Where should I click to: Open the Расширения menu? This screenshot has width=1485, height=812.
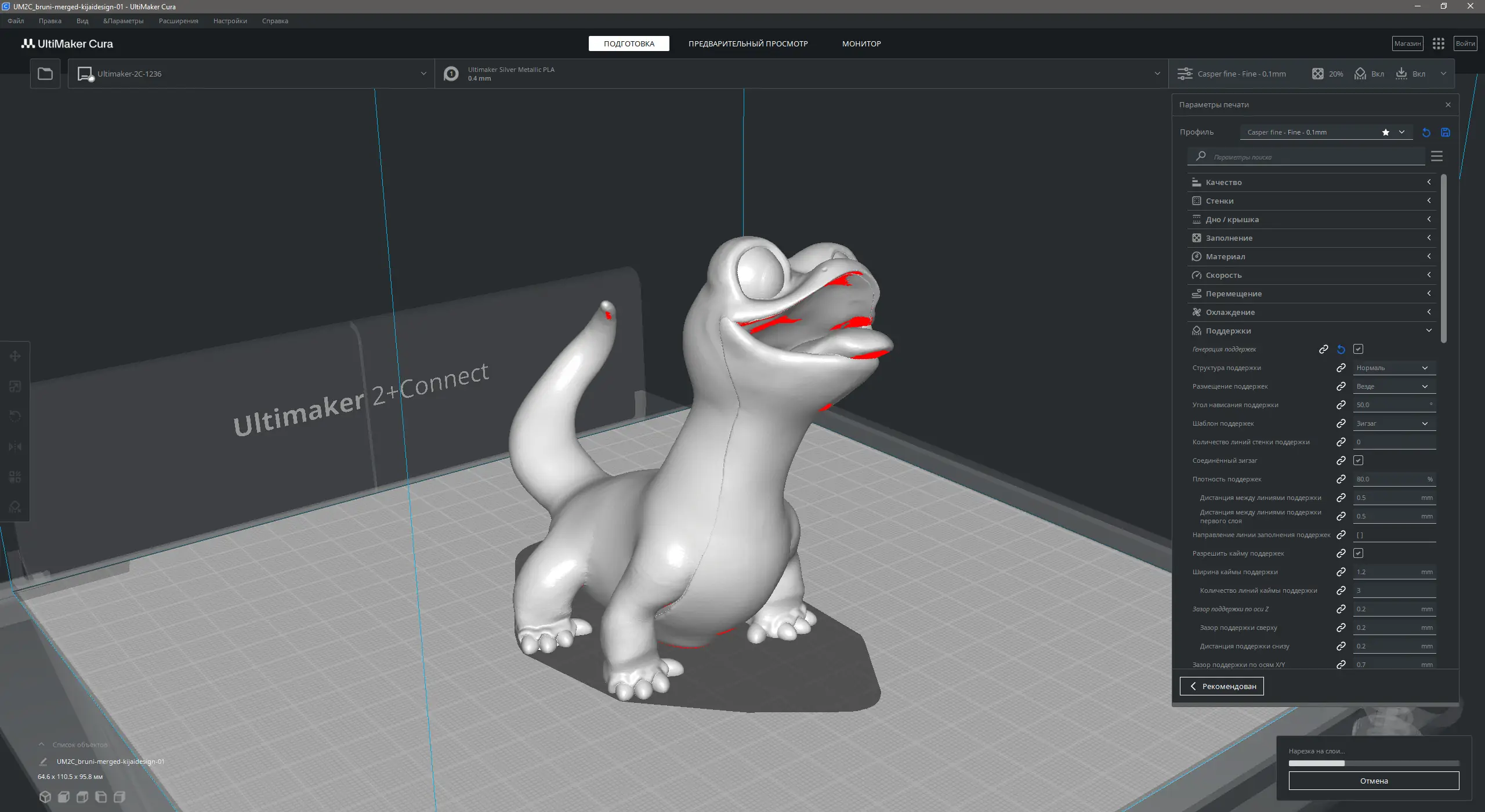pyautogui.click(x=178, y=21)
